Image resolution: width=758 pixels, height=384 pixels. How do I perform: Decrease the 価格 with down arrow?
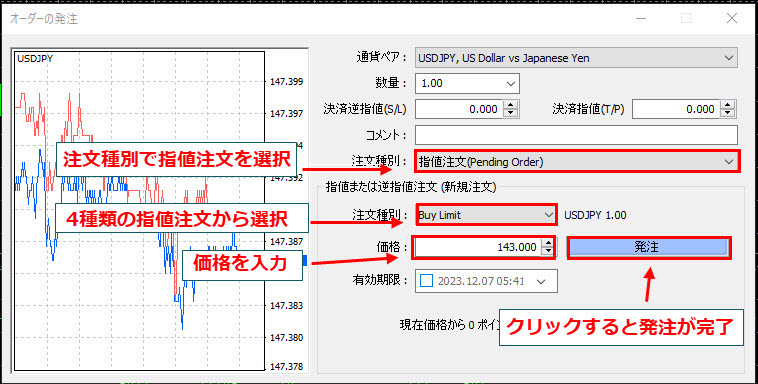[x=547, y=252]
